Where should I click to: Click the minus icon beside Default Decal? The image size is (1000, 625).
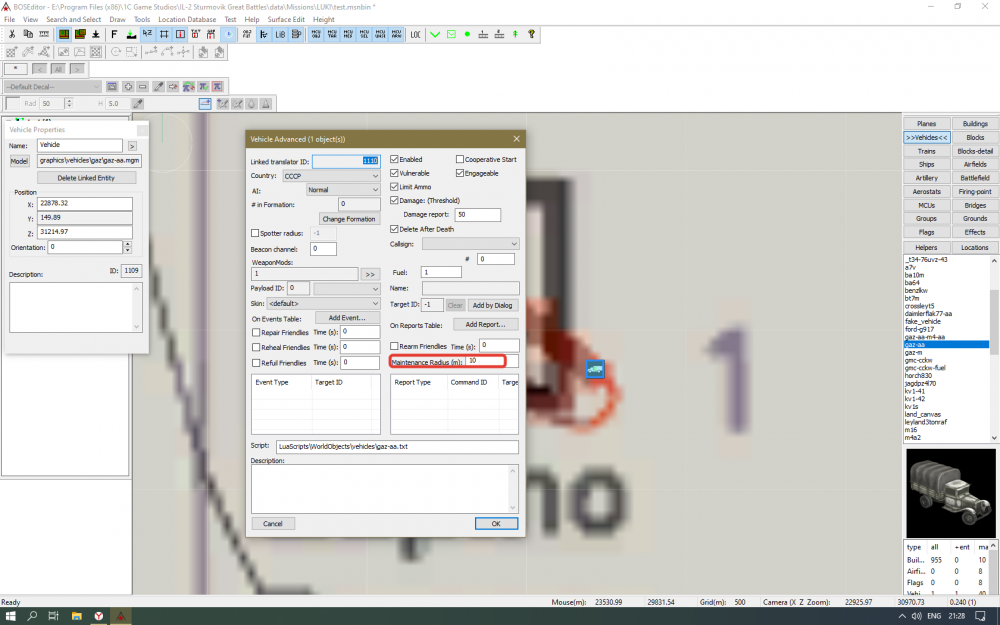[142, 87]
